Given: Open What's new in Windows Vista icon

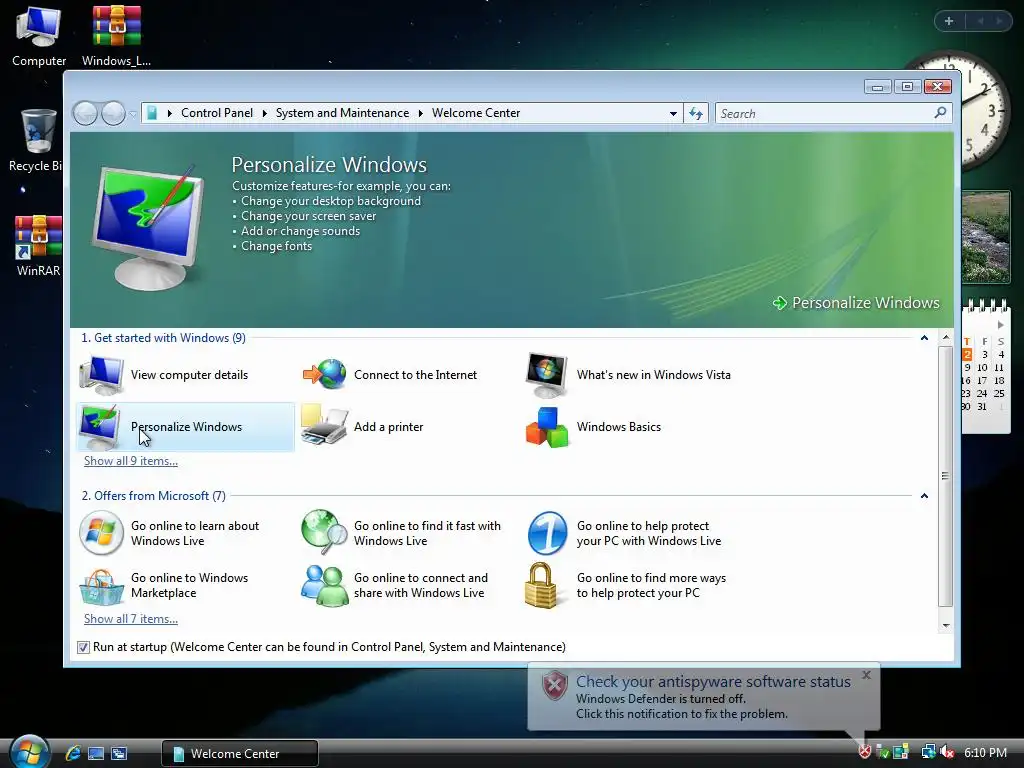Looking at the screenshot, I should click(x=547, y=375).
